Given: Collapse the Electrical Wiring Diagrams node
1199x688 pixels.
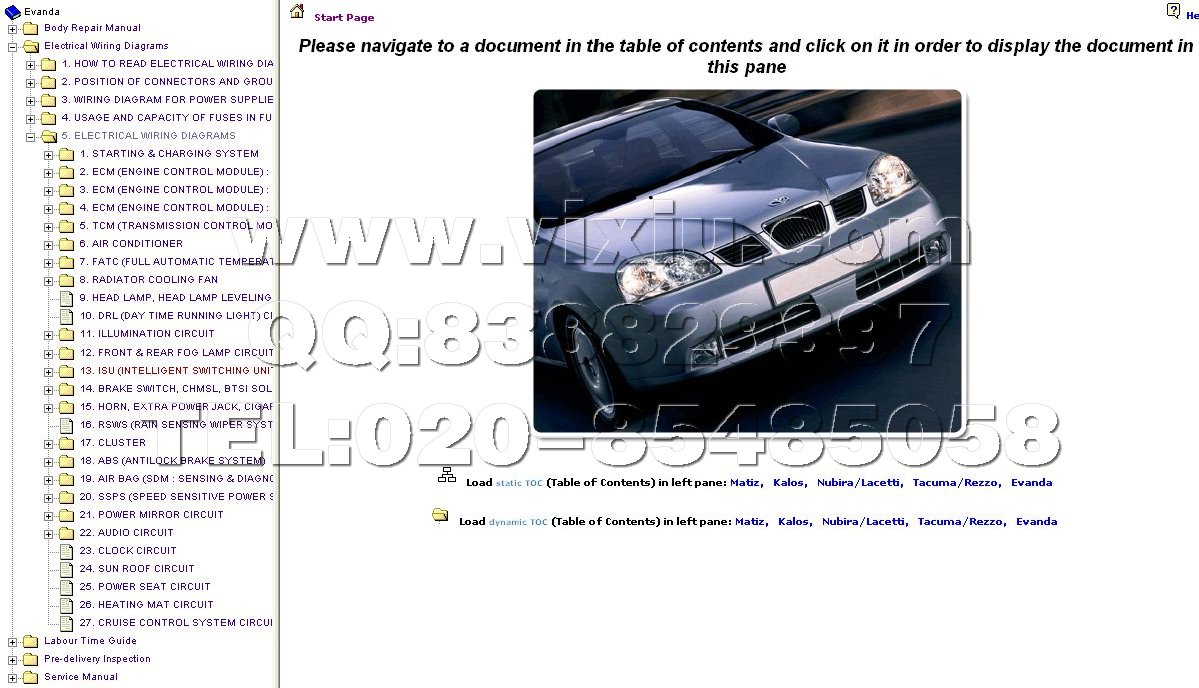Looking at the screenshot, I should click(13, 46).
